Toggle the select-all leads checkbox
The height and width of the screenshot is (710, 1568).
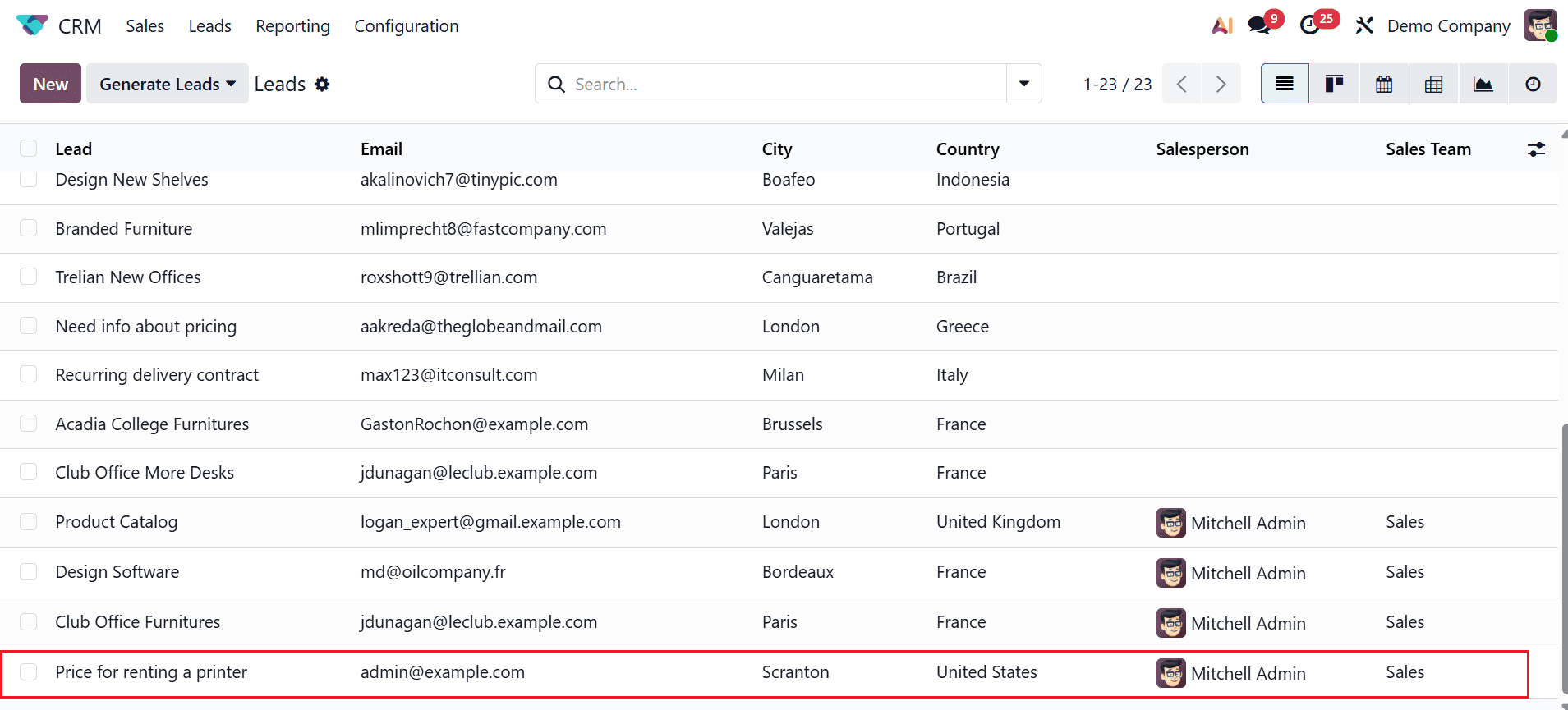[x=29, y=148]
